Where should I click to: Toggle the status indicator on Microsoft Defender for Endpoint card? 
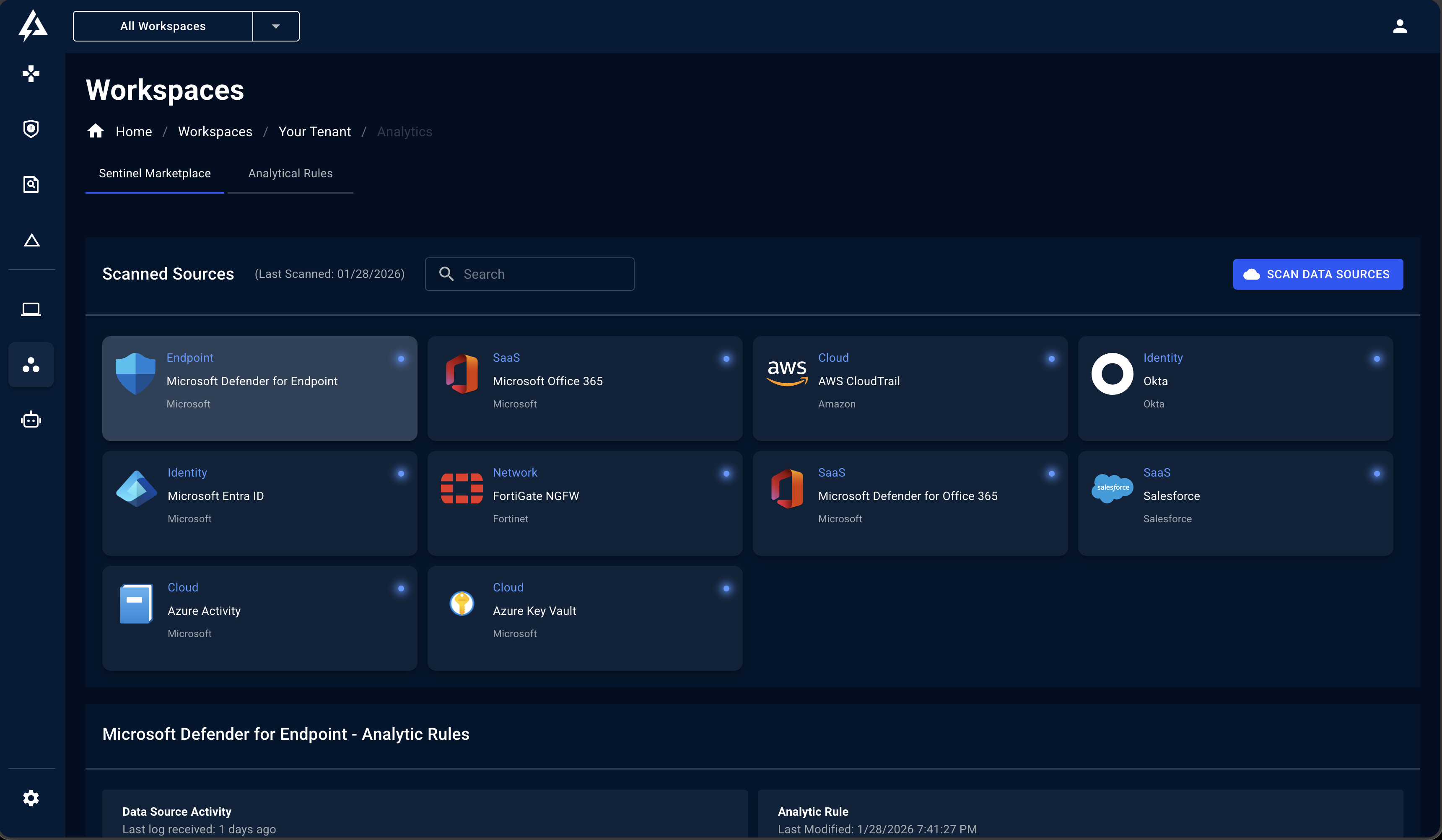click(x=401, y=359)
